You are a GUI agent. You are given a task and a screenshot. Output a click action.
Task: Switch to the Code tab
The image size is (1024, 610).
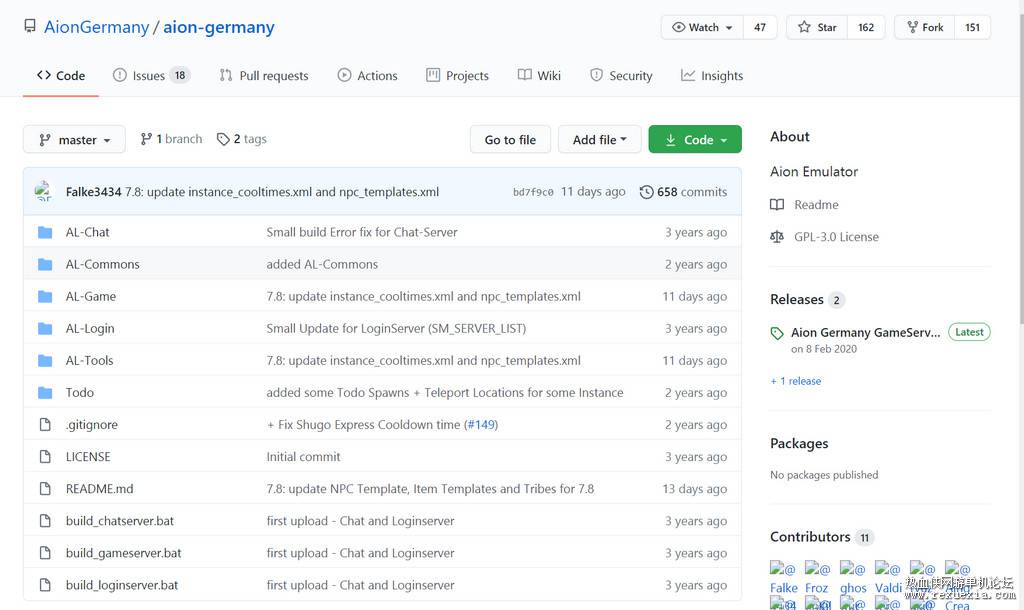coord(61,76)
